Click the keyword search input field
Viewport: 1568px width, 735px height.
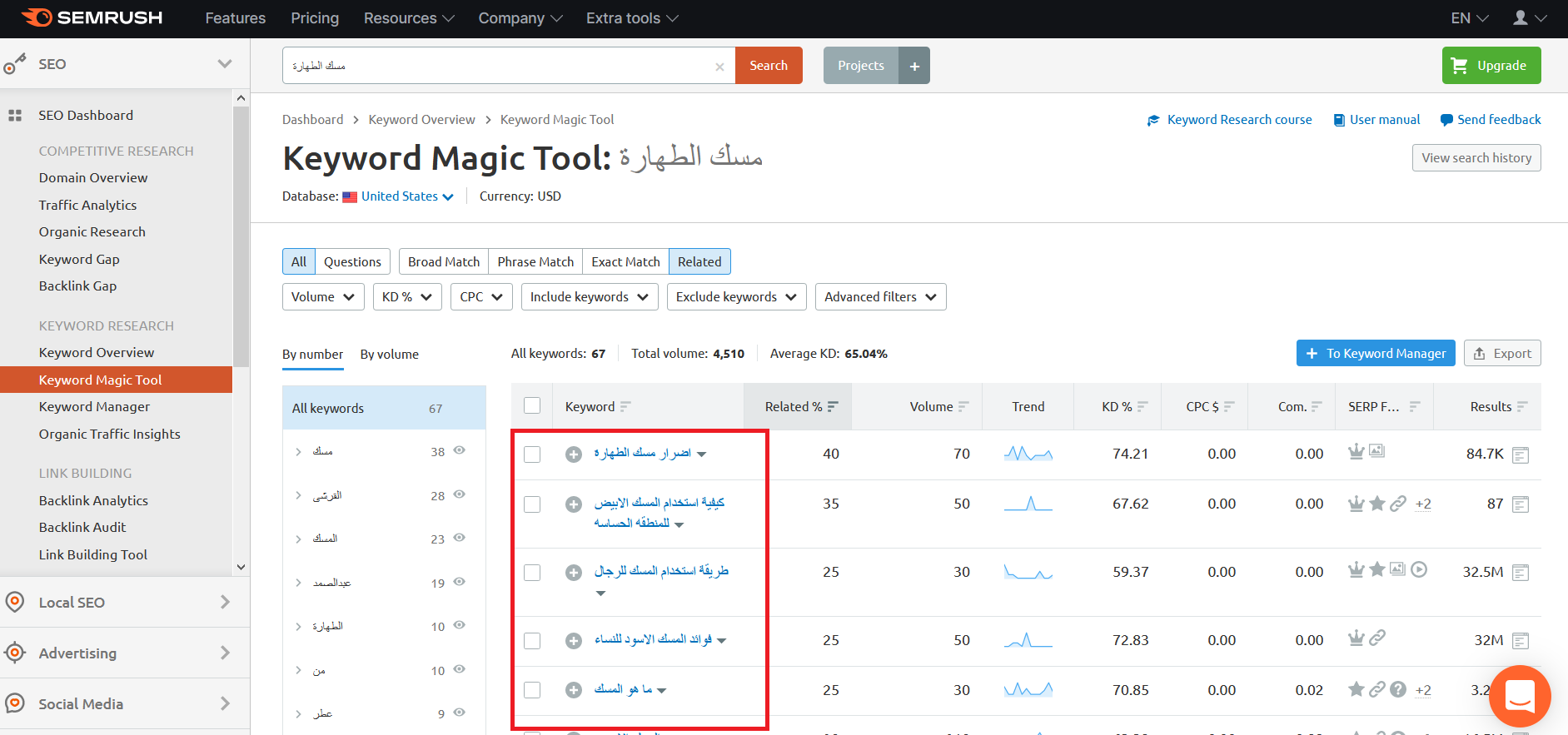point(500,66)
